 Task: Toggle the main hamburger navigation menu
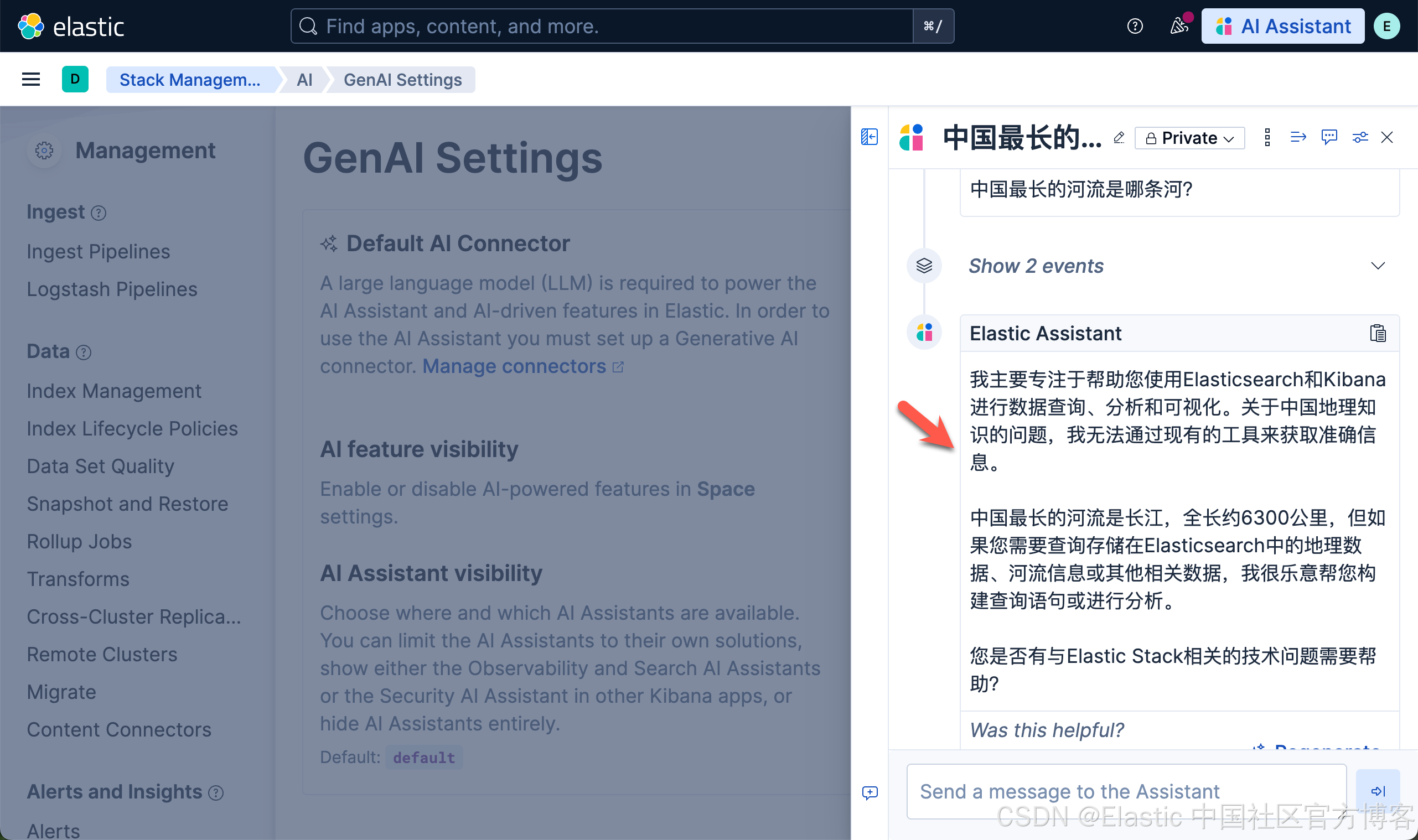point(30,79)
